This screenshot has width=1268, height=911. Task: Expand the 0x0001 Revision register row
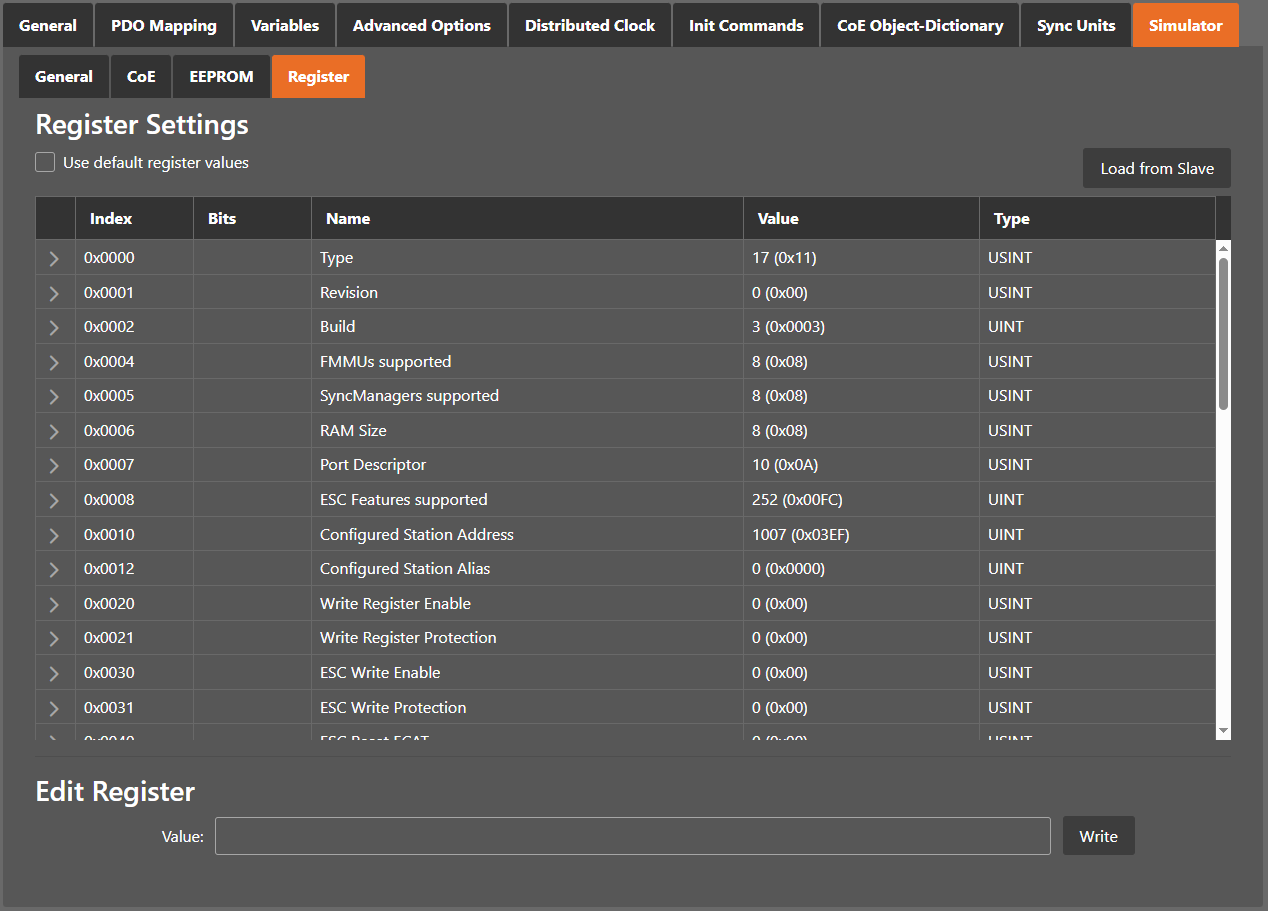coord(54,294)
